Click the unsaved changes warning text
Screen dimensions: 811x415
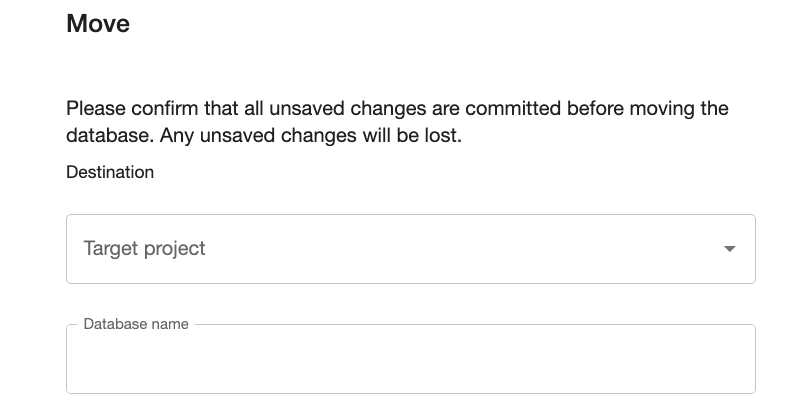click(x=397, y=122)
